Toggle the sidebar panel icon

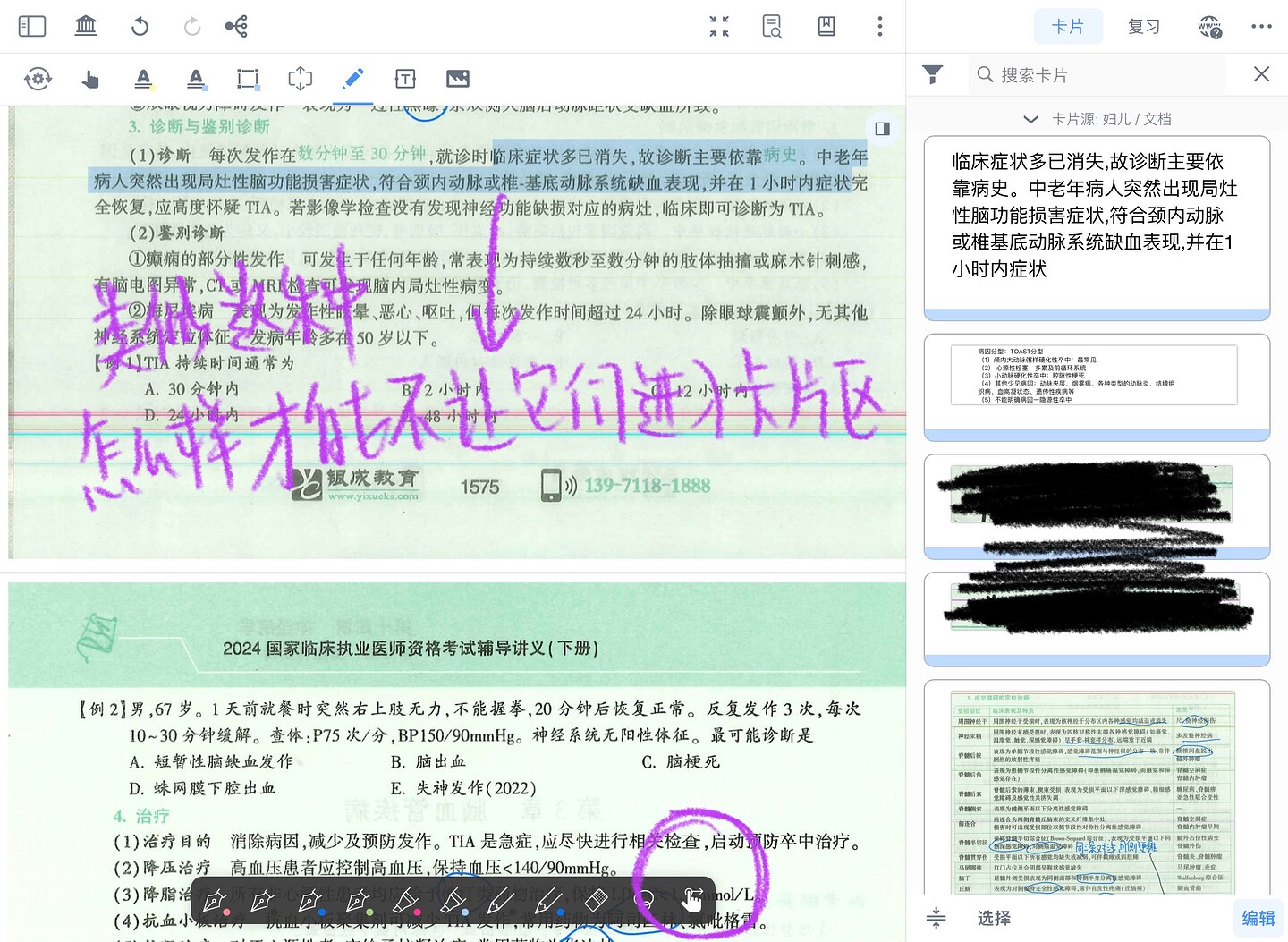(x=32, y=26)
